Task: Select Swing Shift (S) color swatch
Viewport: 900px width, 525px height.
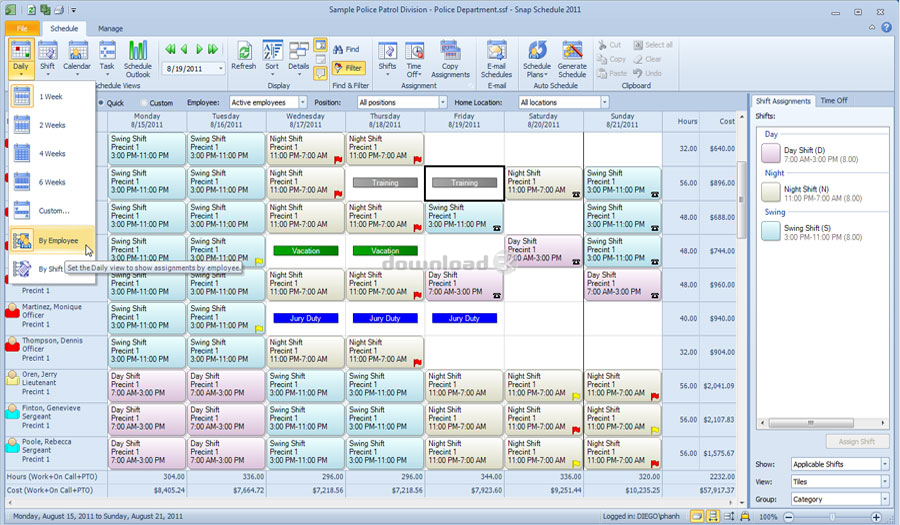Action: [x=770, y=231]
